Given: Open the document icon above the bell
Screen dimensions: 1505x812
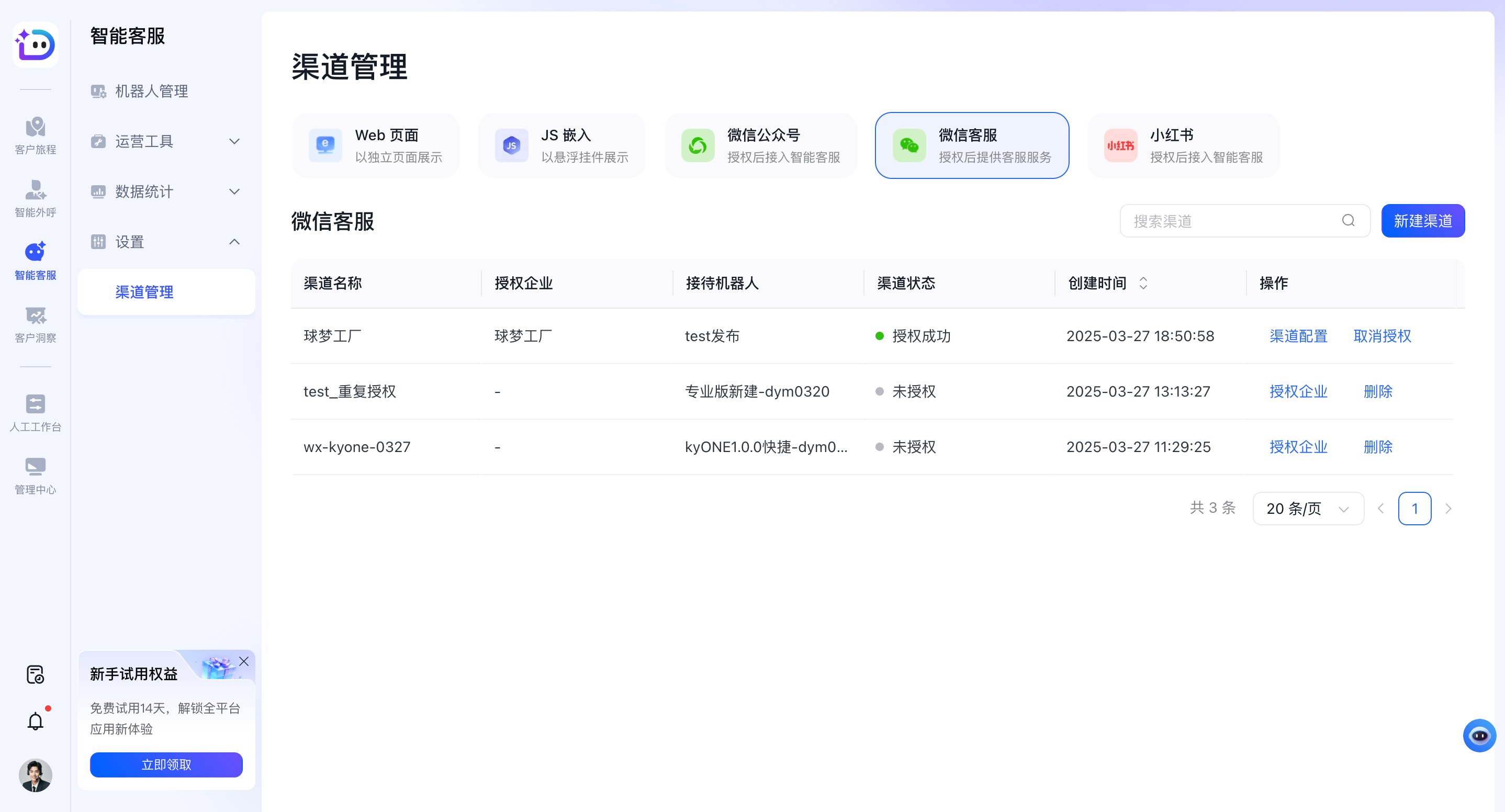Looking at the screenshot, I should (35, 675).
